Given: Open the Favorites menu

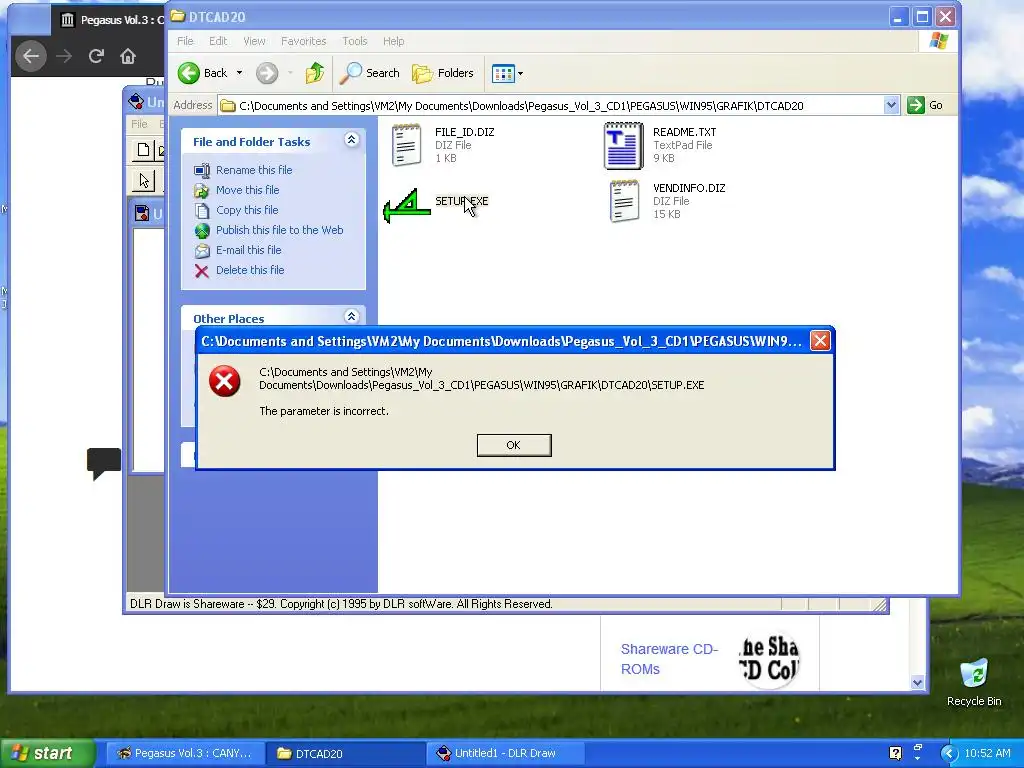Looking at the screenshot, I should [x=304, y=41].
